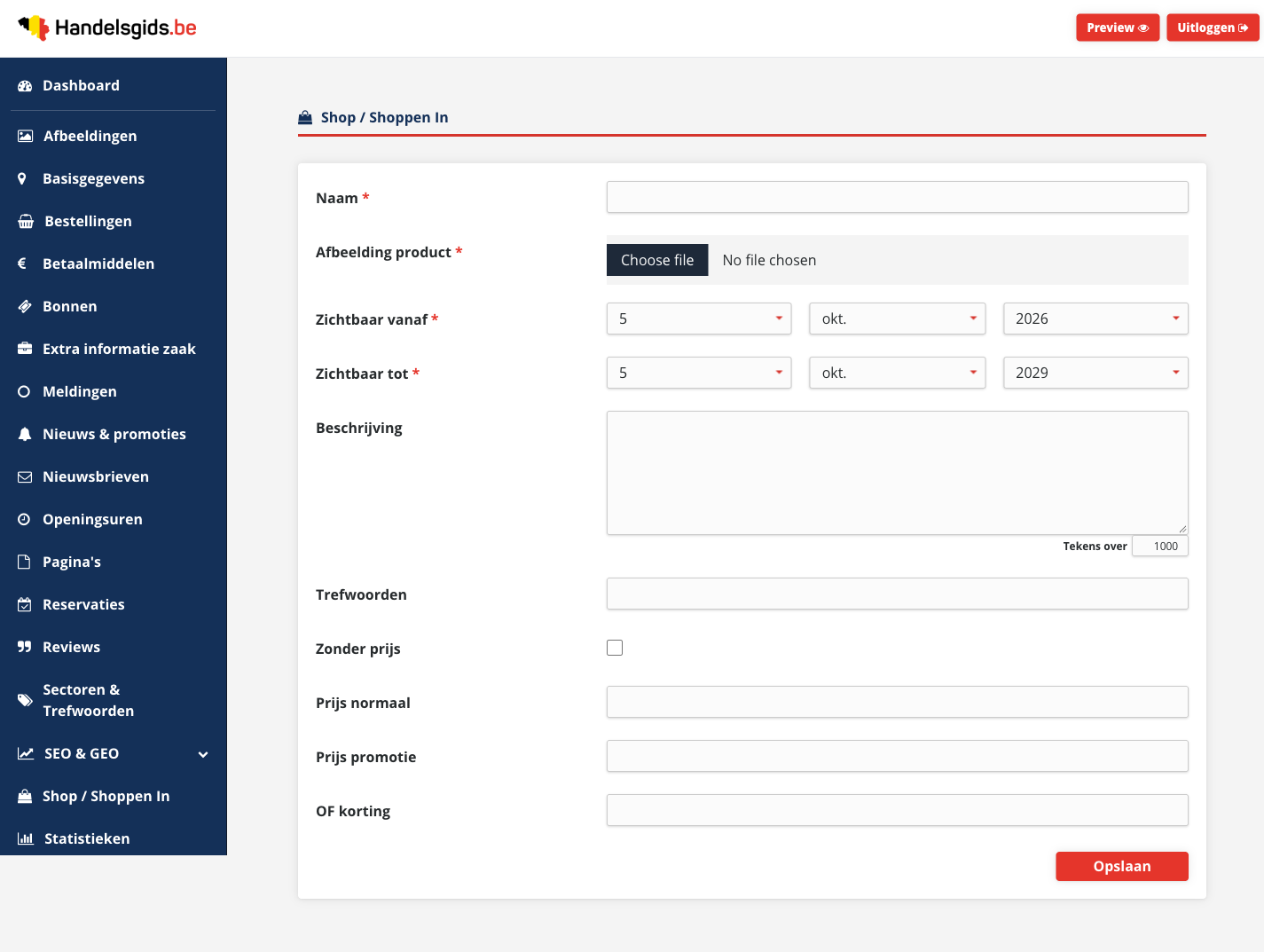Viewport: 1264px width, 952px height.
Task: Click the Opslaan button
Action: click(1122, 866)
